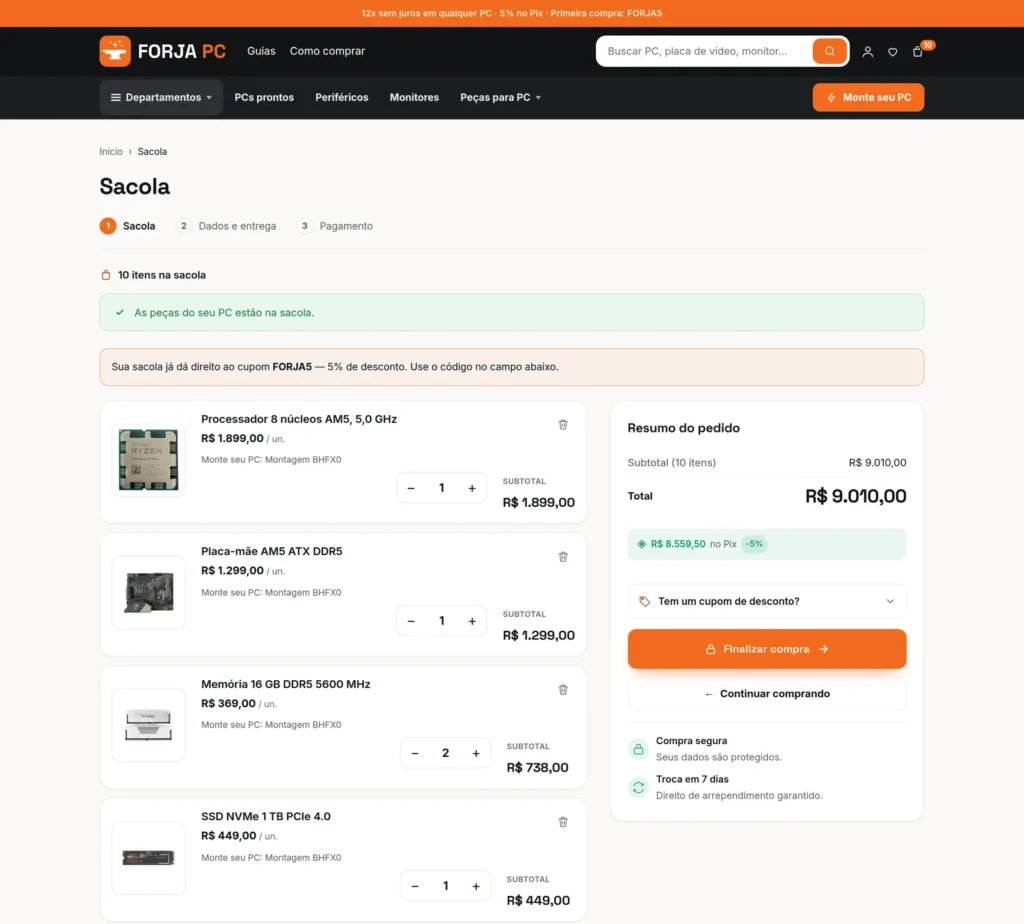Screen dimensions: 1024x924
Task: Click the top promo banner text
Action: tap(512, 13)
